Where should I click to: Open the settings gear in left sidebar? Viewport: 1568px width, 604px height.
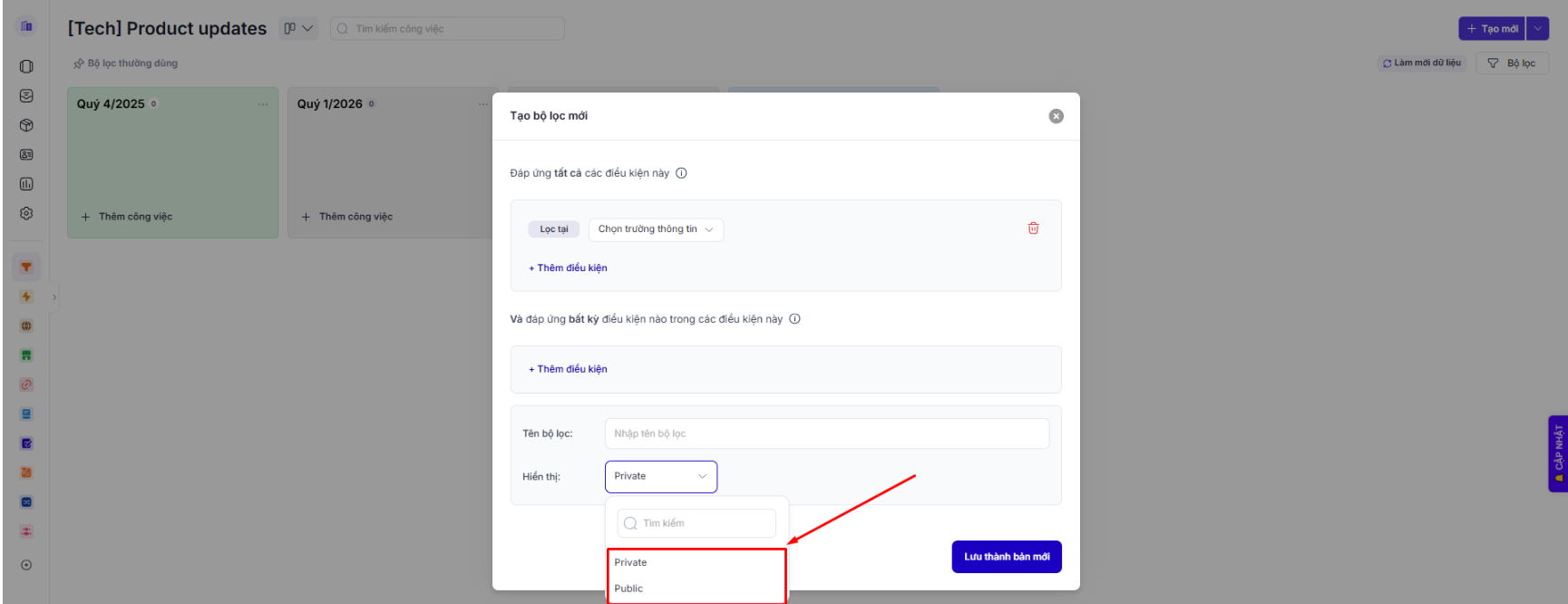pyautogui.click(x=26, y=213)
